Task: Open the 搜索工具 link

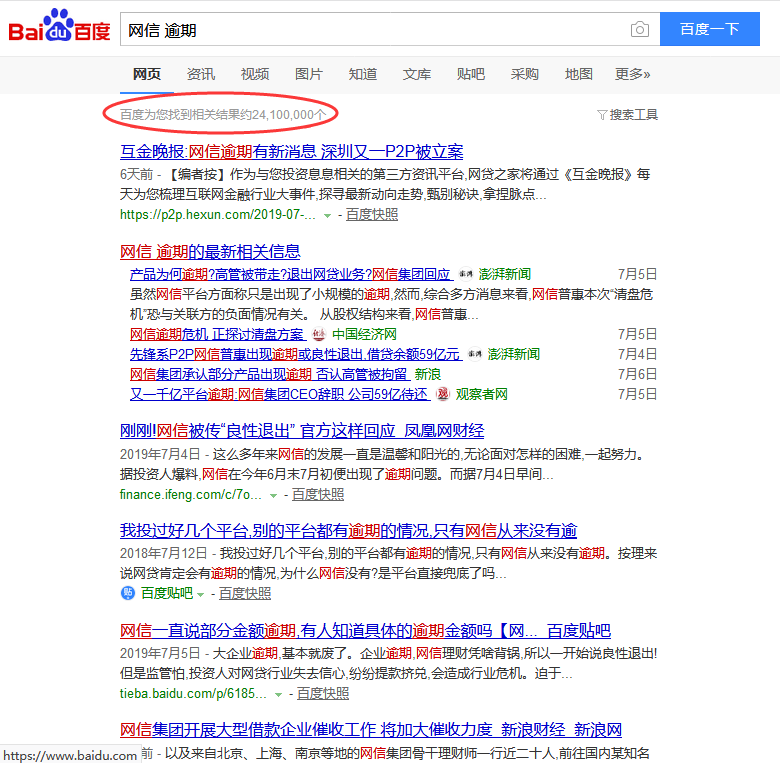Action: 633,115
